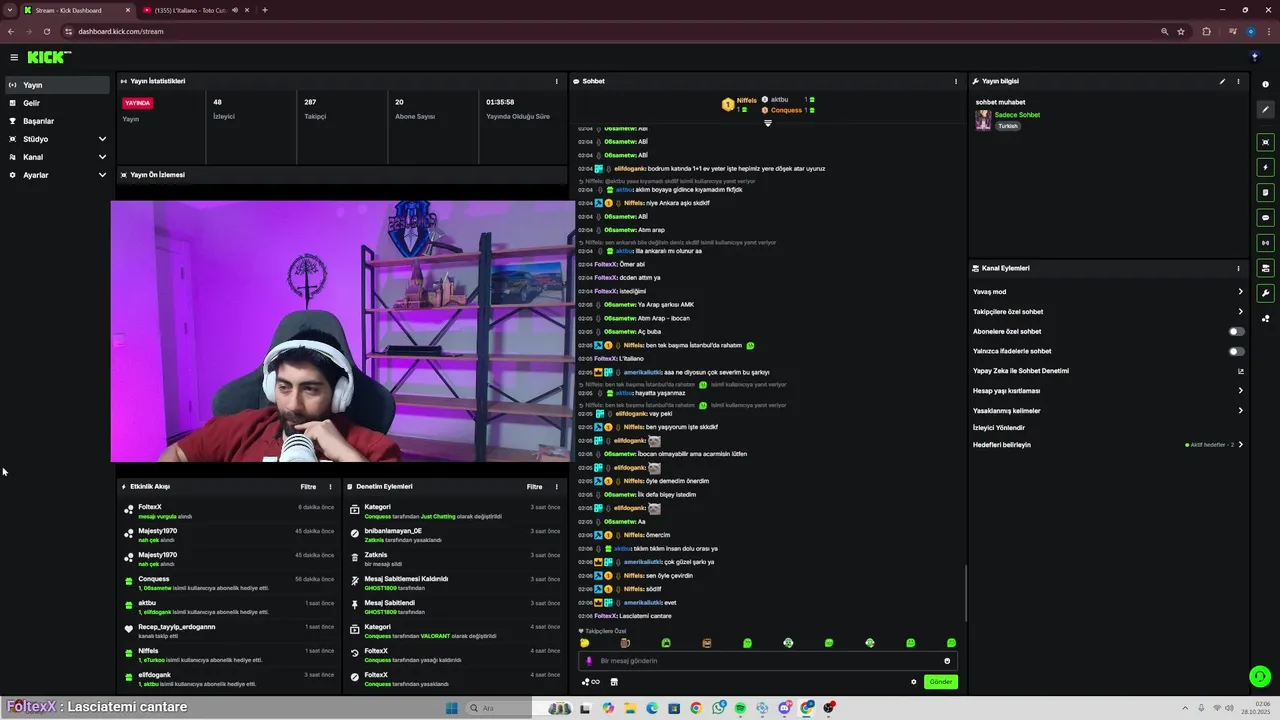Click the info icon in right sidebar
1280x720 pixels.
[x=1265, y=84]
